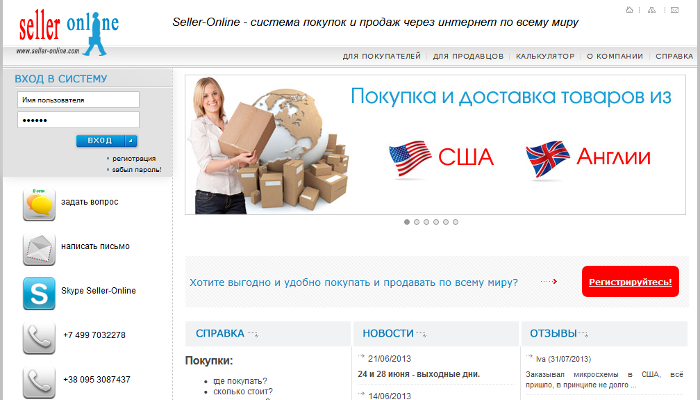Expand the НОВОСТИ section heading

388,333
